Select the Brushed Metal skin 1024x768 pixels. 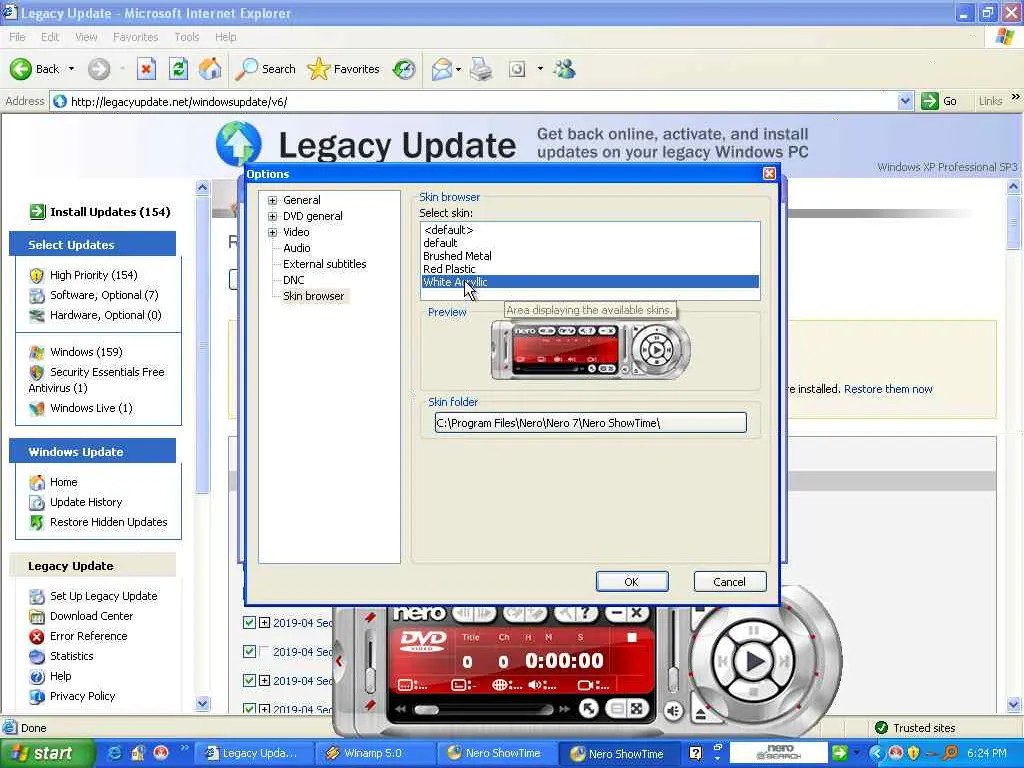point(457,256)
